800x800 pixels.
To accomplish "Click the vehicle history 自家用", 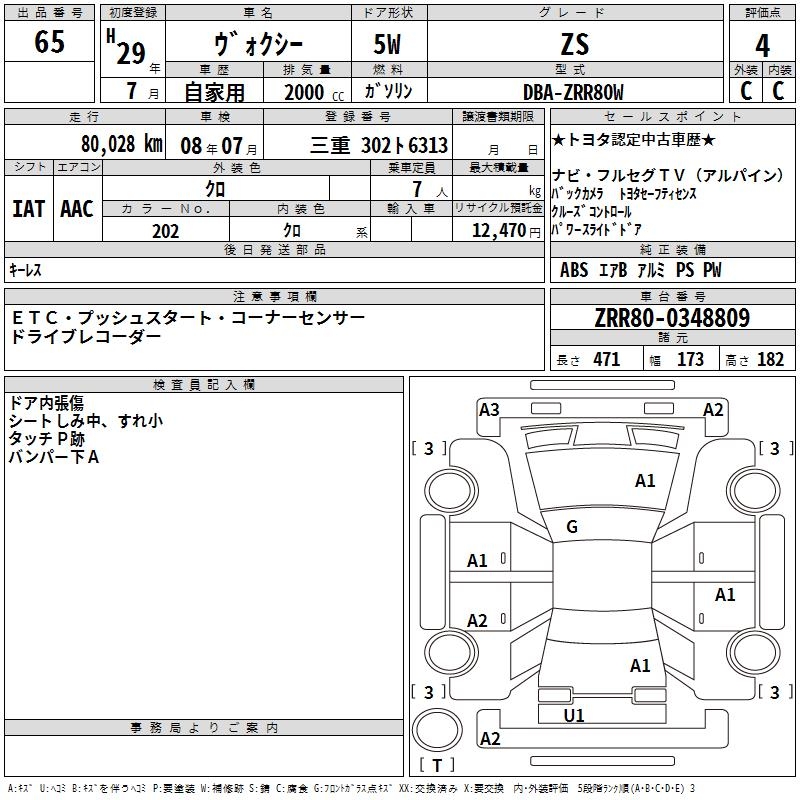I will (214, 92).
